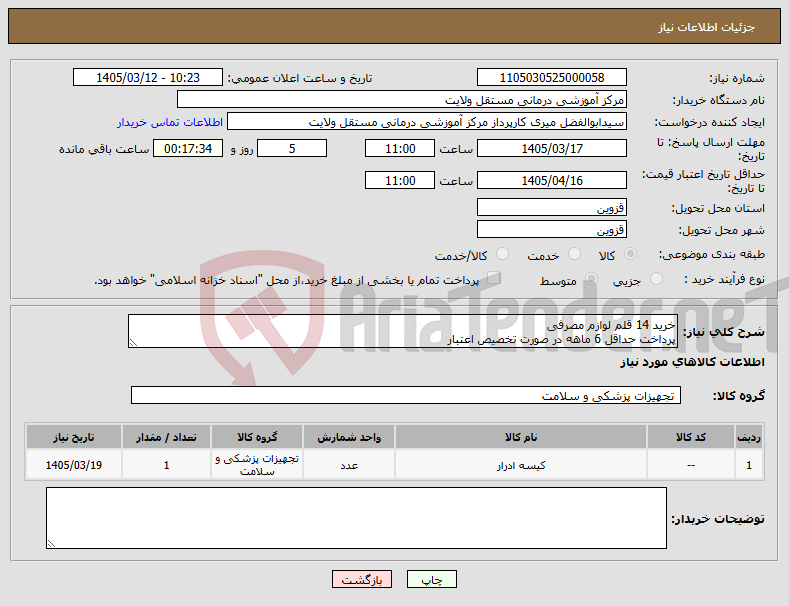Click the response deadline time 11:00 field

400,148
